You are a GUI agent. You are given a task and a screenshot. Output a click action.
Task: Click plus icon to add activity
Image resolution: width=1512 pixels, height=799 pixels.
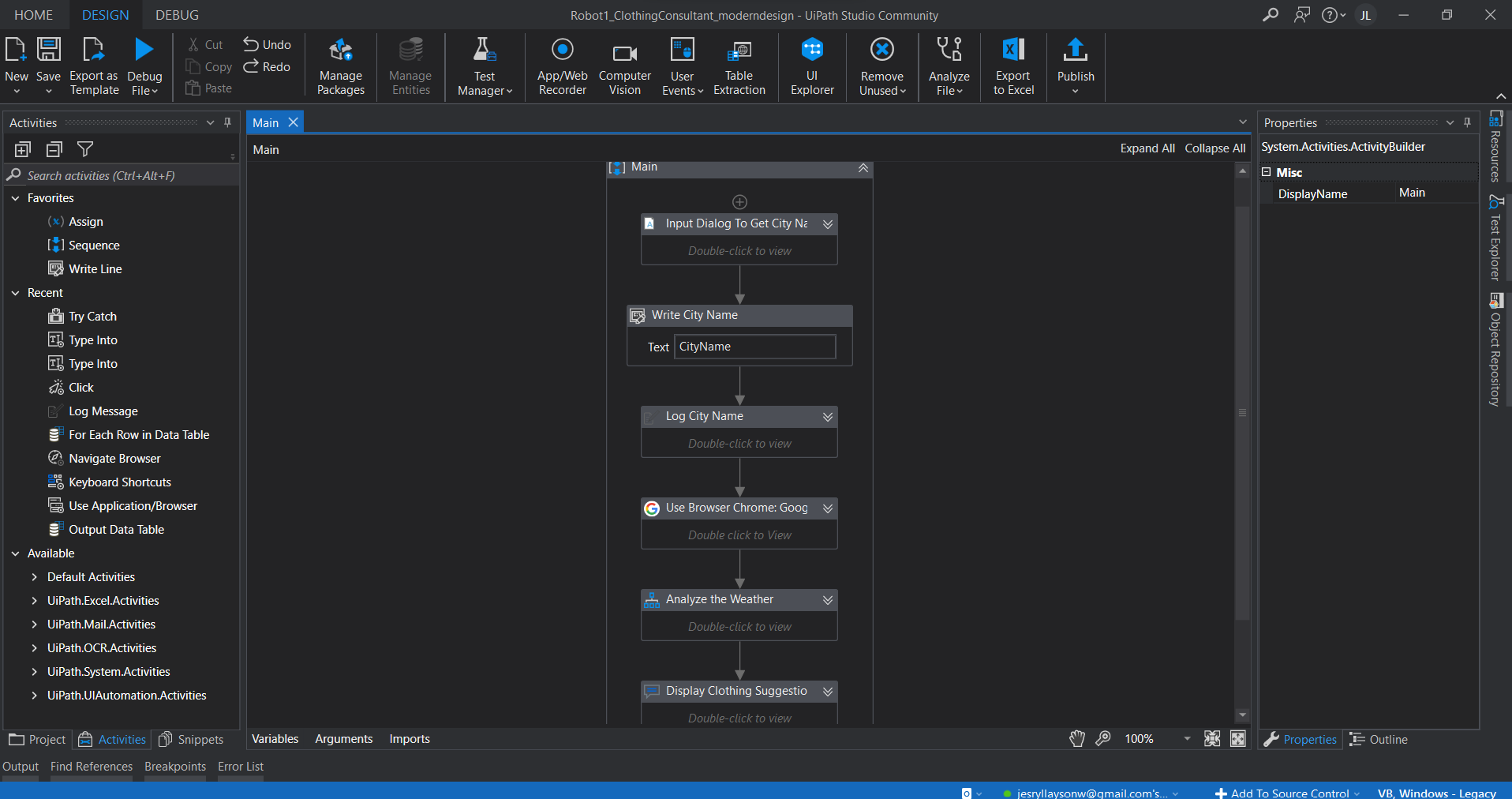coord(739,202)
